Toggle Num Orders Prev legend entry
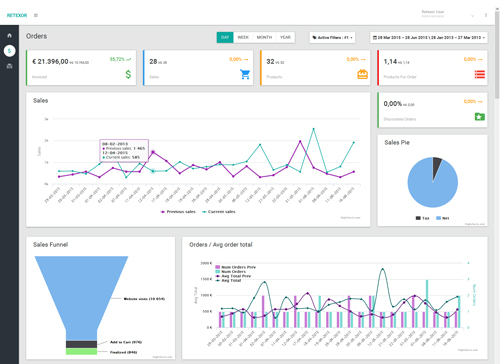 click(235, 267)
